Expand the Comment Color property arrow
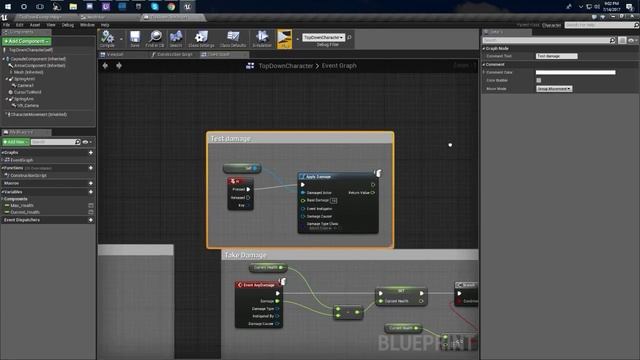Screen dimensions: 640x360 click(484, 72)
